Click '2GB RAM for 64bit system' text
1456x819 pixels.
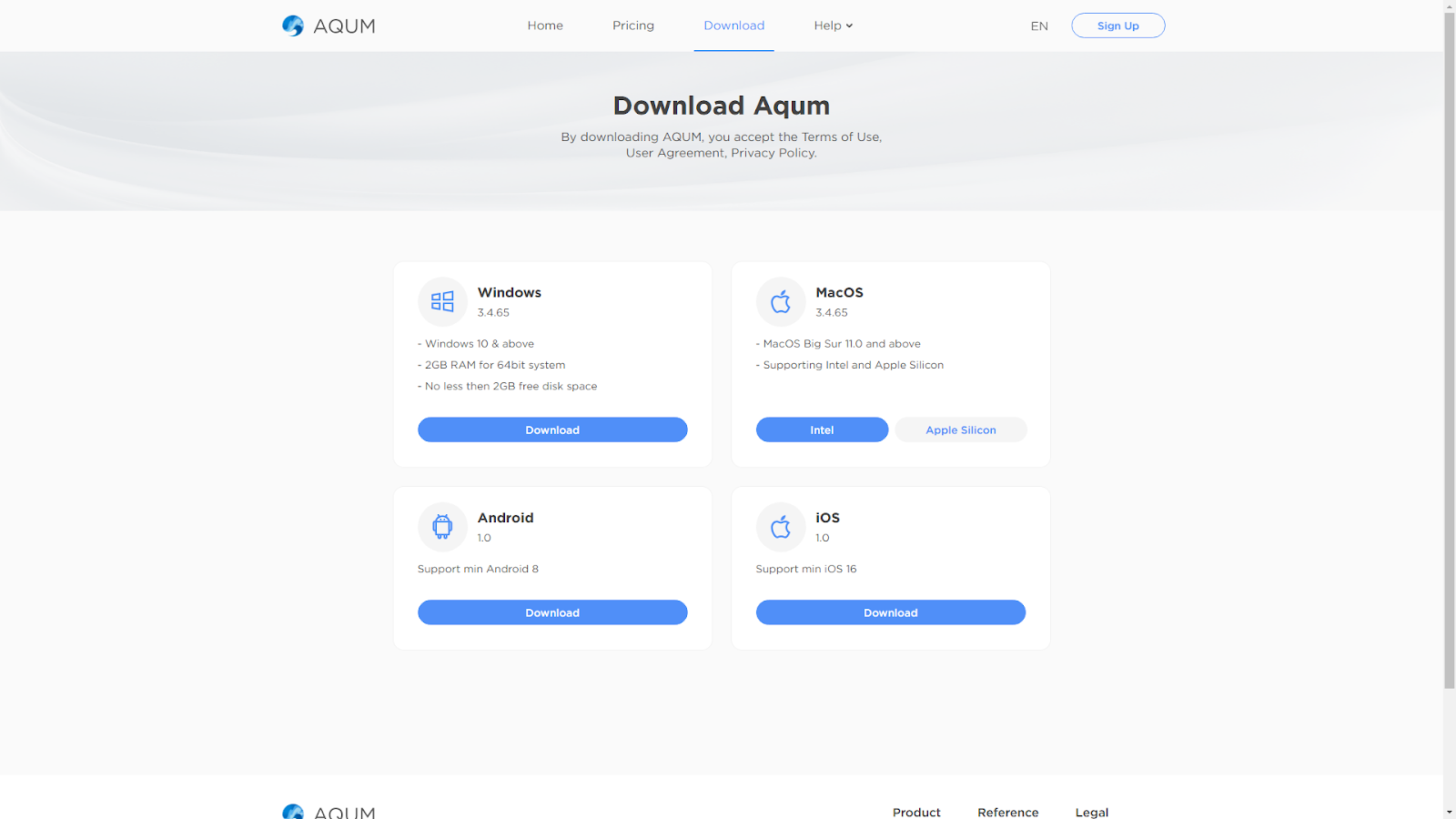click(491, 365)
